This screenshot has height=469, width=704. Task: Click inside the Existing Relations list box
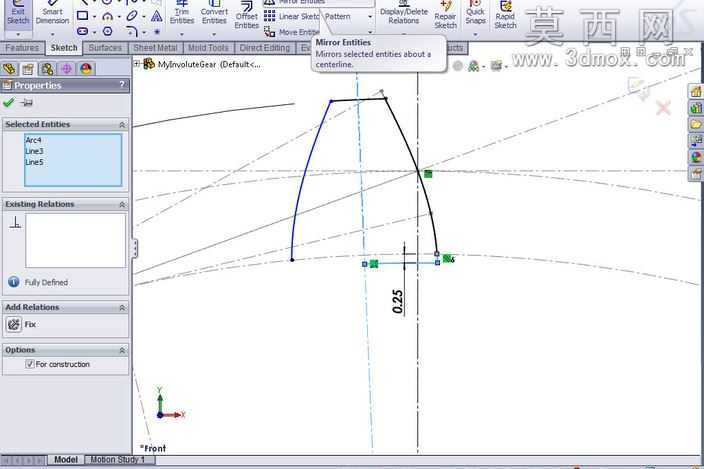coord(75,240)
